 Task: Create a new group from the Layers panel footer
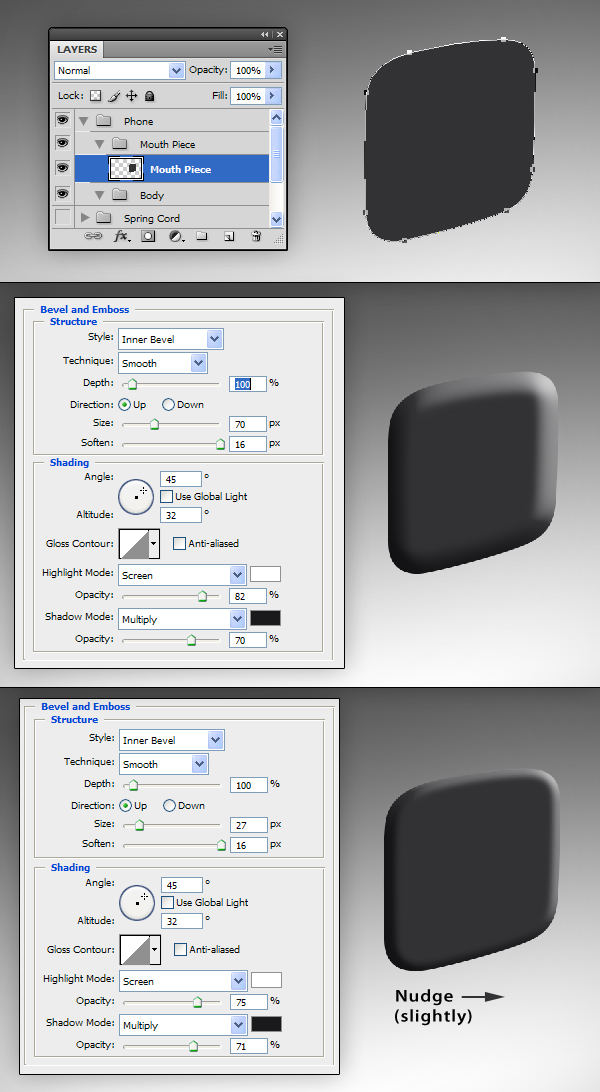(x=202, y=236)
